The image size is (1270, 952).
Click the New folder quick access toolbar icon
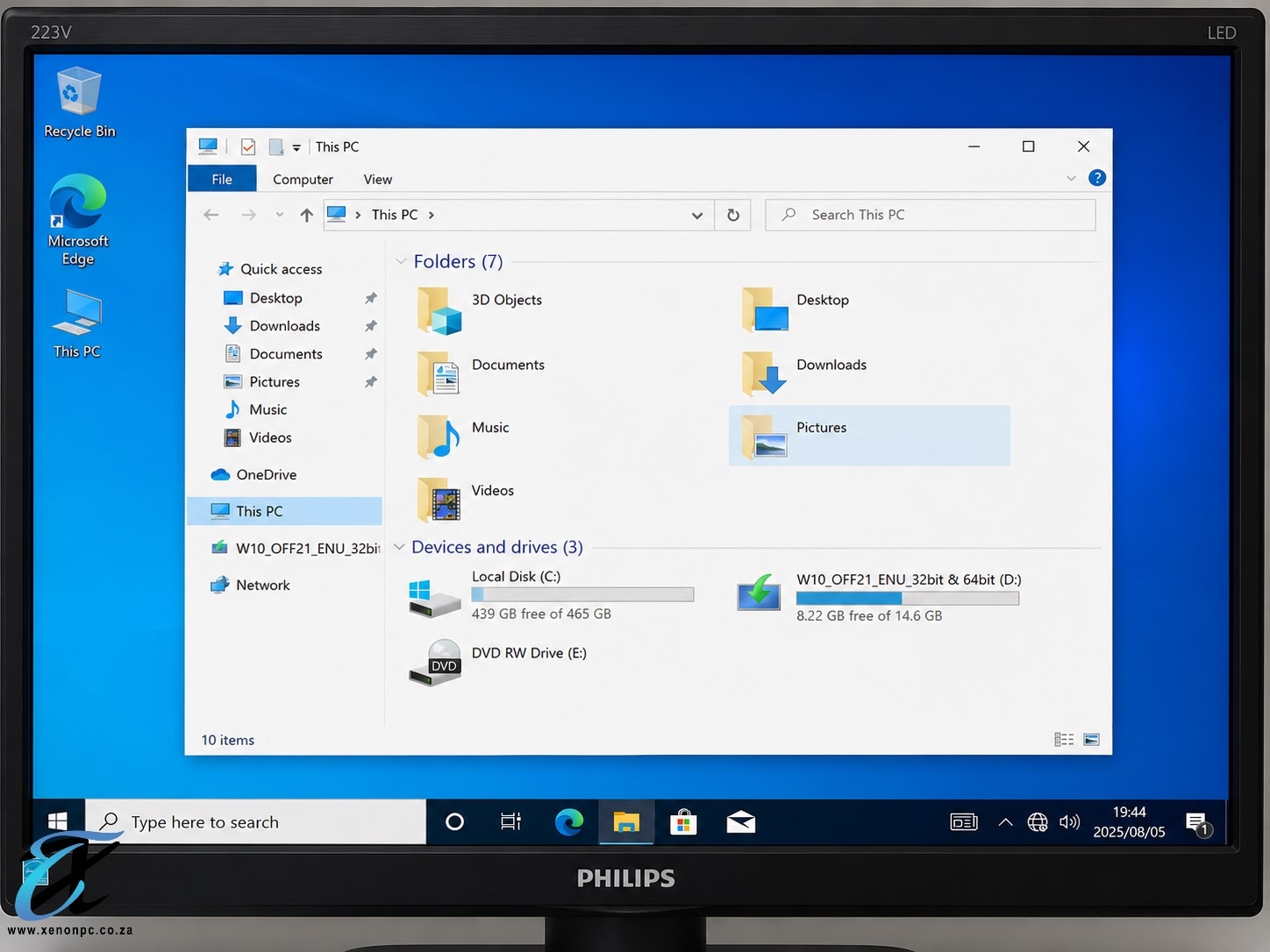point(275,146)
